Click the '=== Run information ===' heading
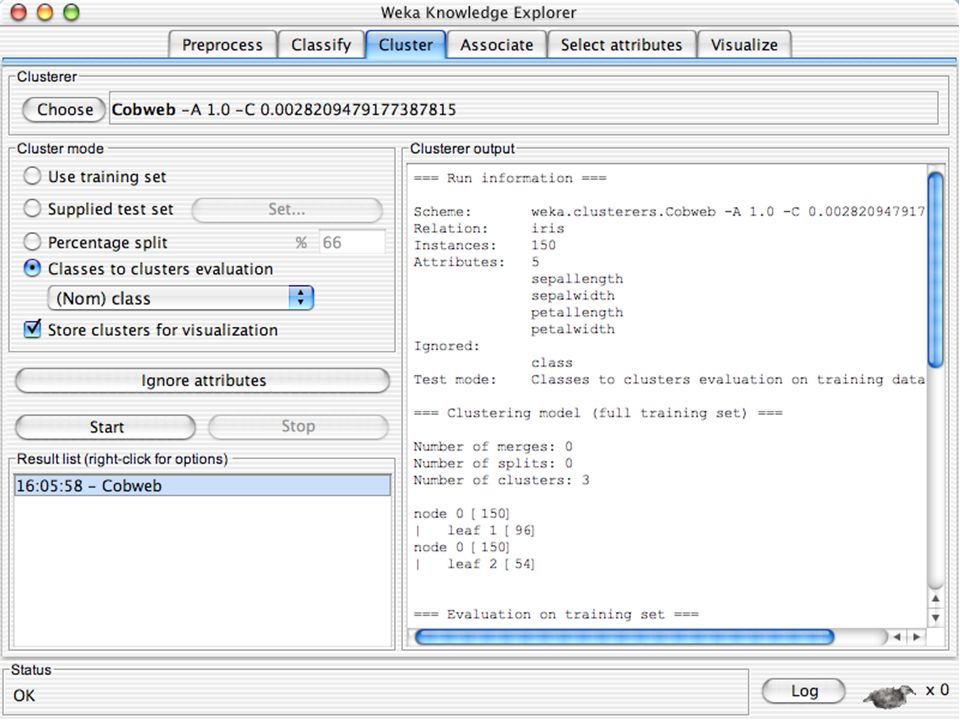 510,178
